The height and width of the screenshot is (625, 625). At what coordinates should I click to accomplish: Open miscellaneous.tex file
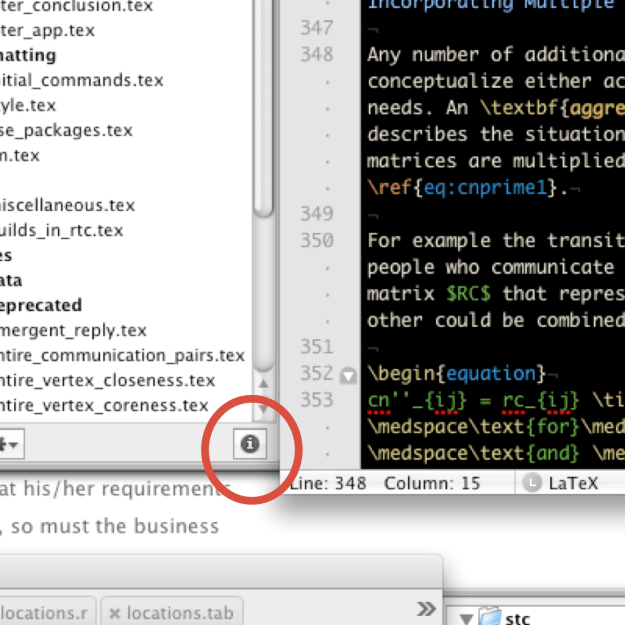click(67, 205)
